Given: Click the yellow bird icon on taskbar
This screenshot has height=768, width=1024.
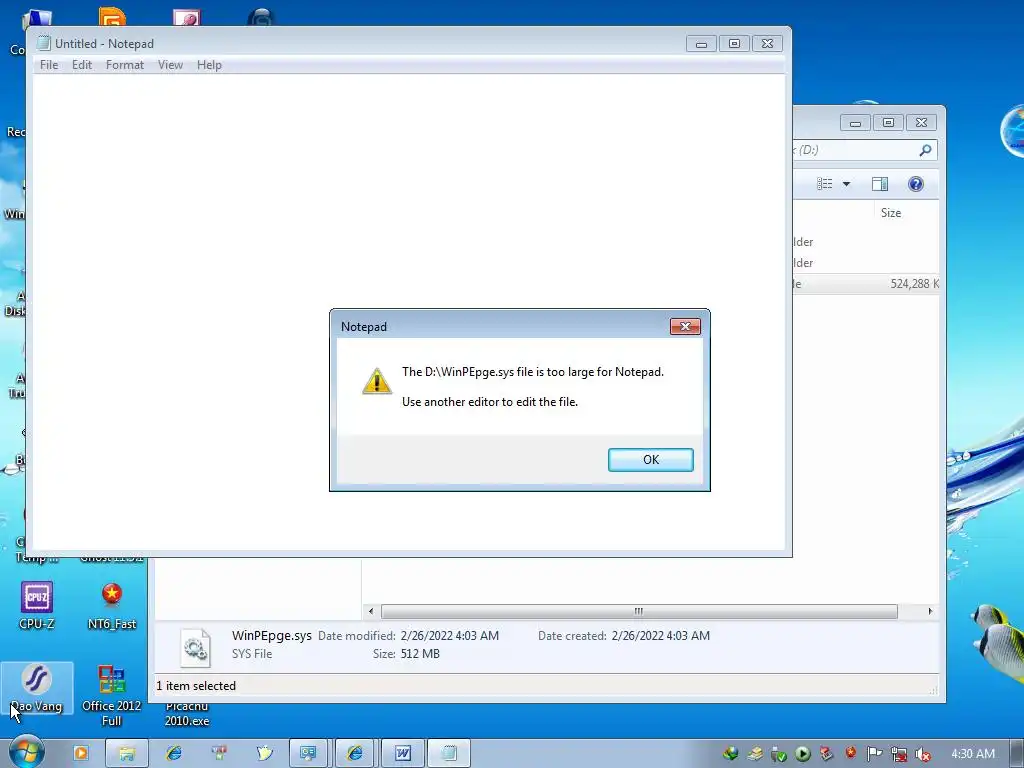Looking at the screenshot, I should tap(264, 753).
